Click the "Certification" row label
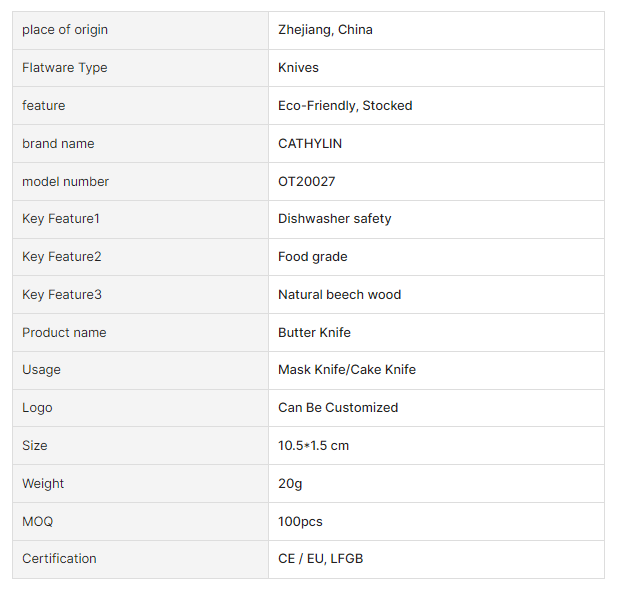The height and width of the screenshot is (591, 618). click(60, 559)
